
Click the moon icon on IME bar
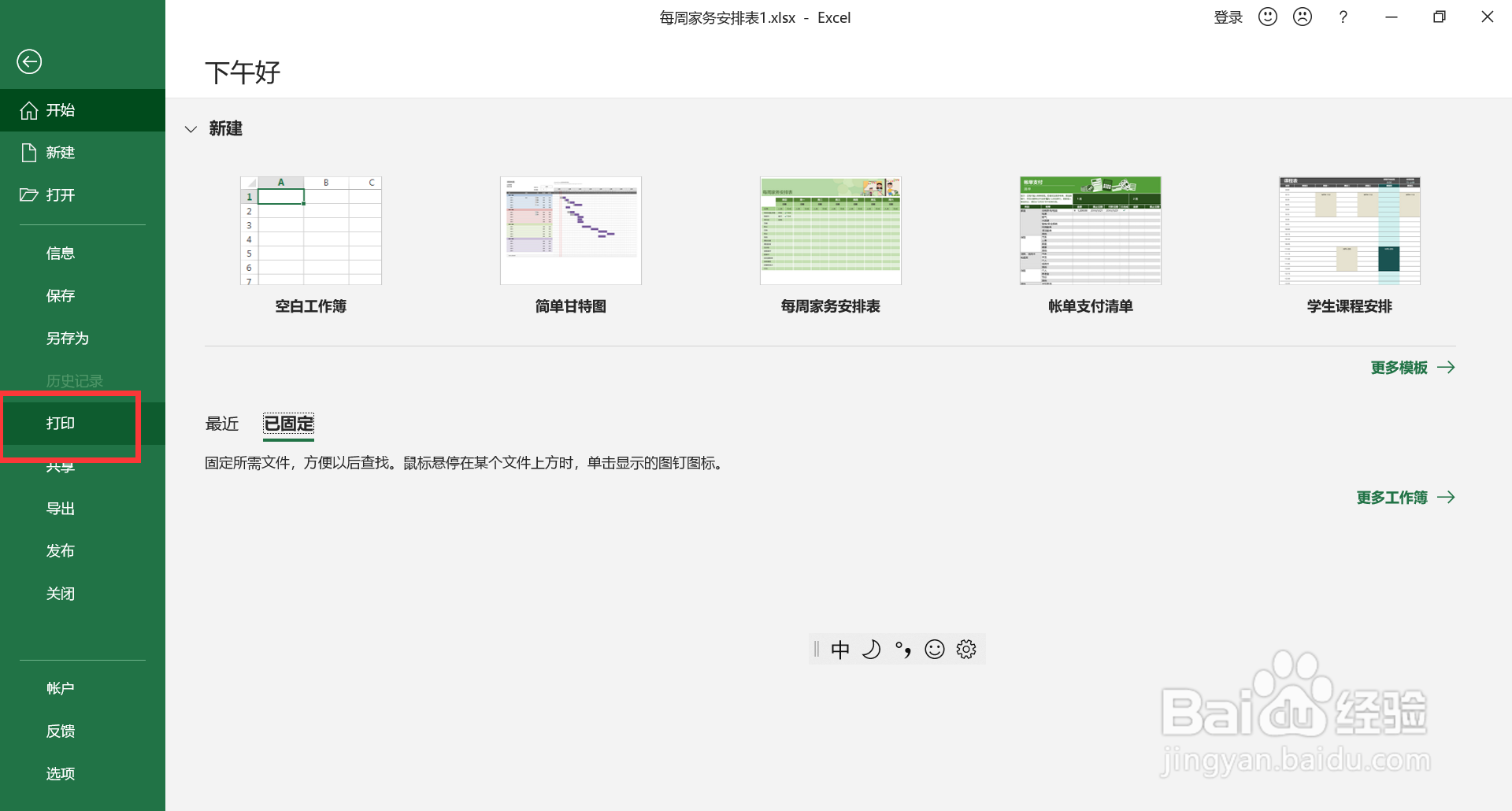[871, 650]
